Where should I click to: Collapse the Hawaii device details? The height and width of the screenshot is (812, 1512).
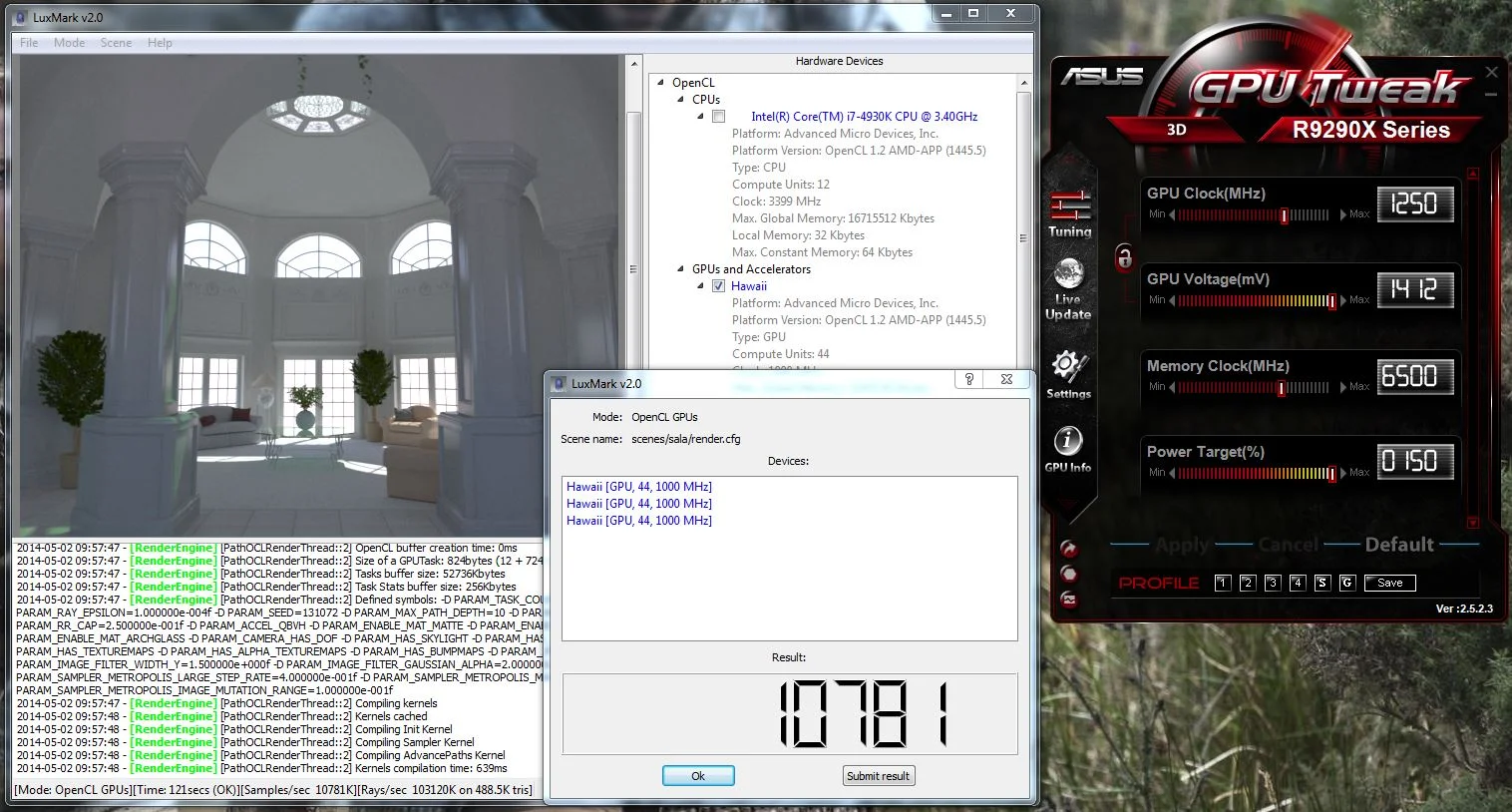tap(700, 286)
